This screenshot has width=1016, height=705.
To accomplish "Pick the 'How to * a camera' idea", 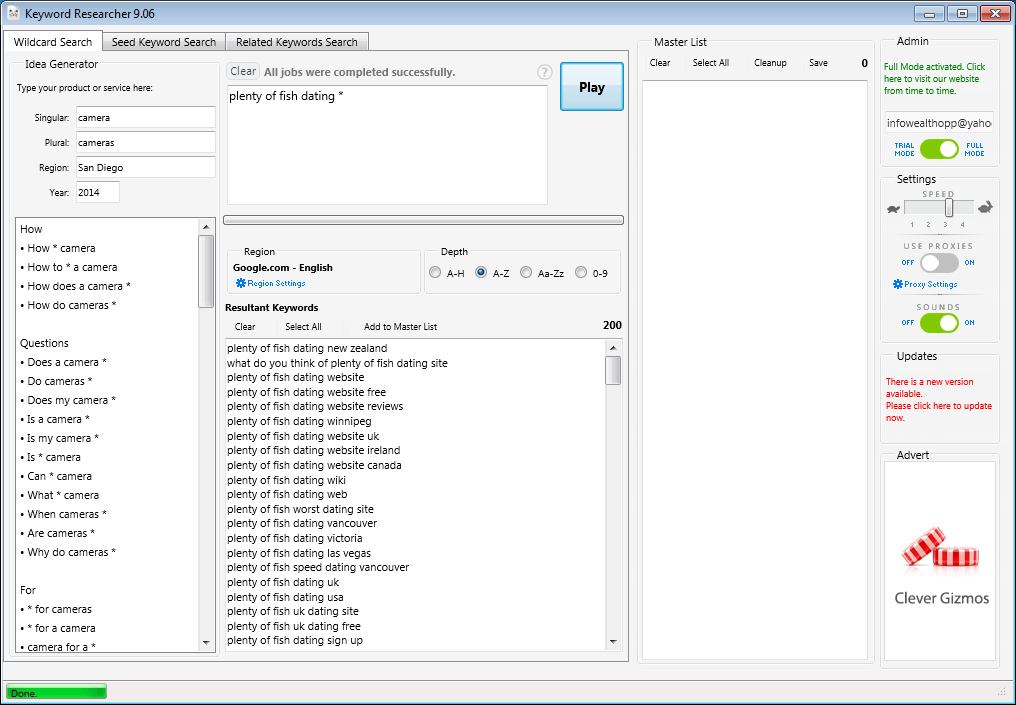I will coord(69,267).
